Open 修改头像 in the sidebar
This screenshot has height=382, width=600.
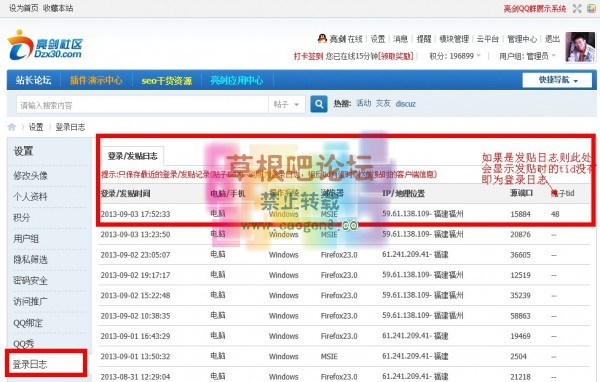(30, 176)
